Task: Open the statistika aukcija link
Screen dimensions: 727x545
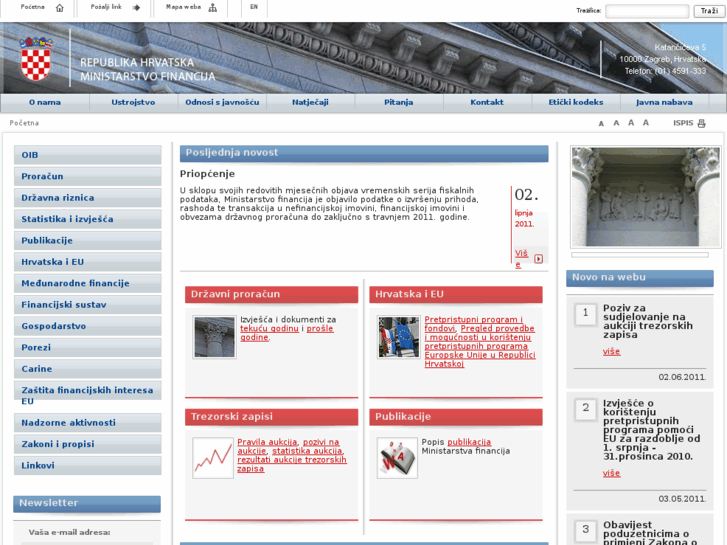Action: (x=307, y=451)
